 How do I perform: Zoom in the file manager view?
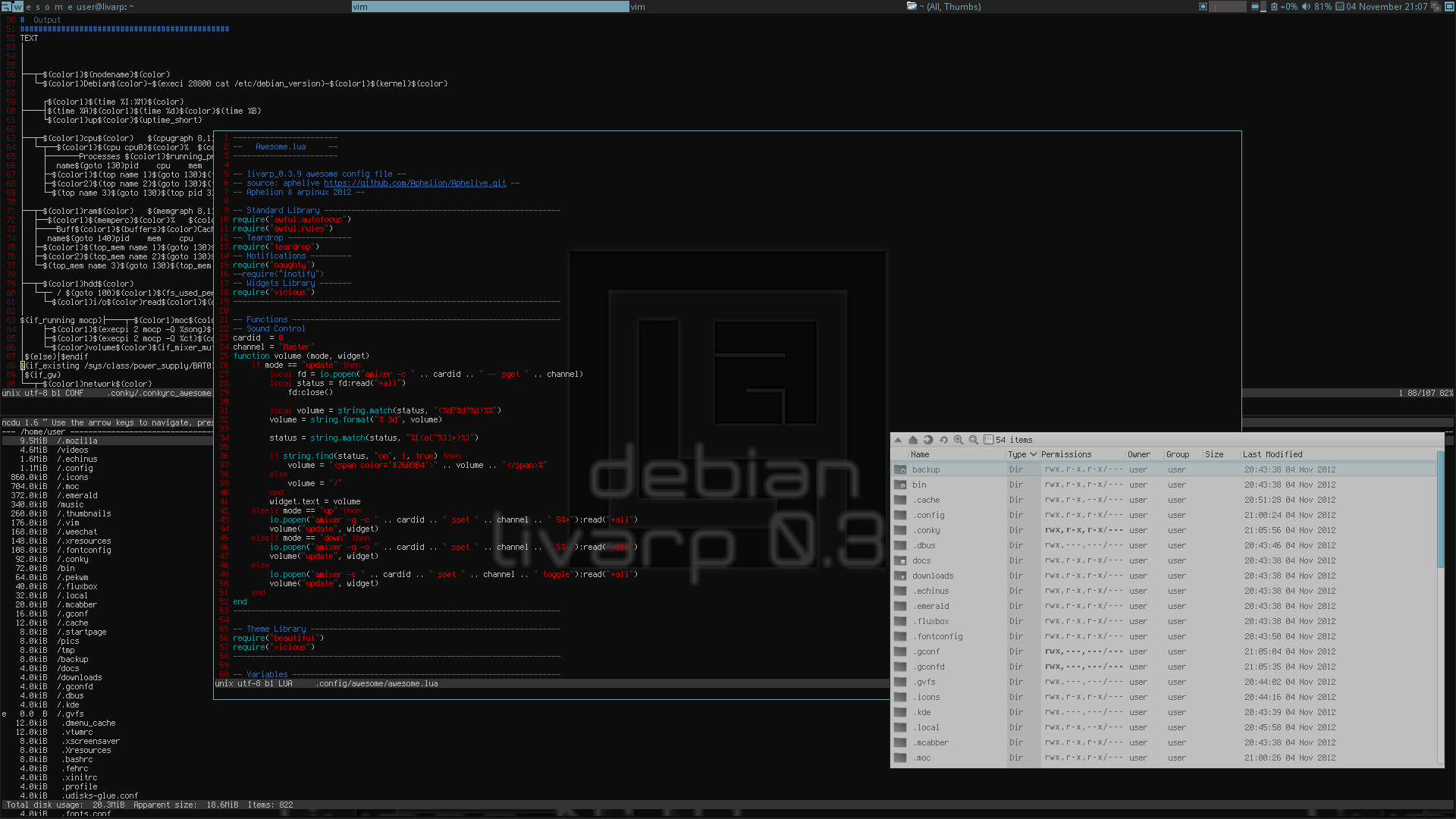[x=959, y=440]
